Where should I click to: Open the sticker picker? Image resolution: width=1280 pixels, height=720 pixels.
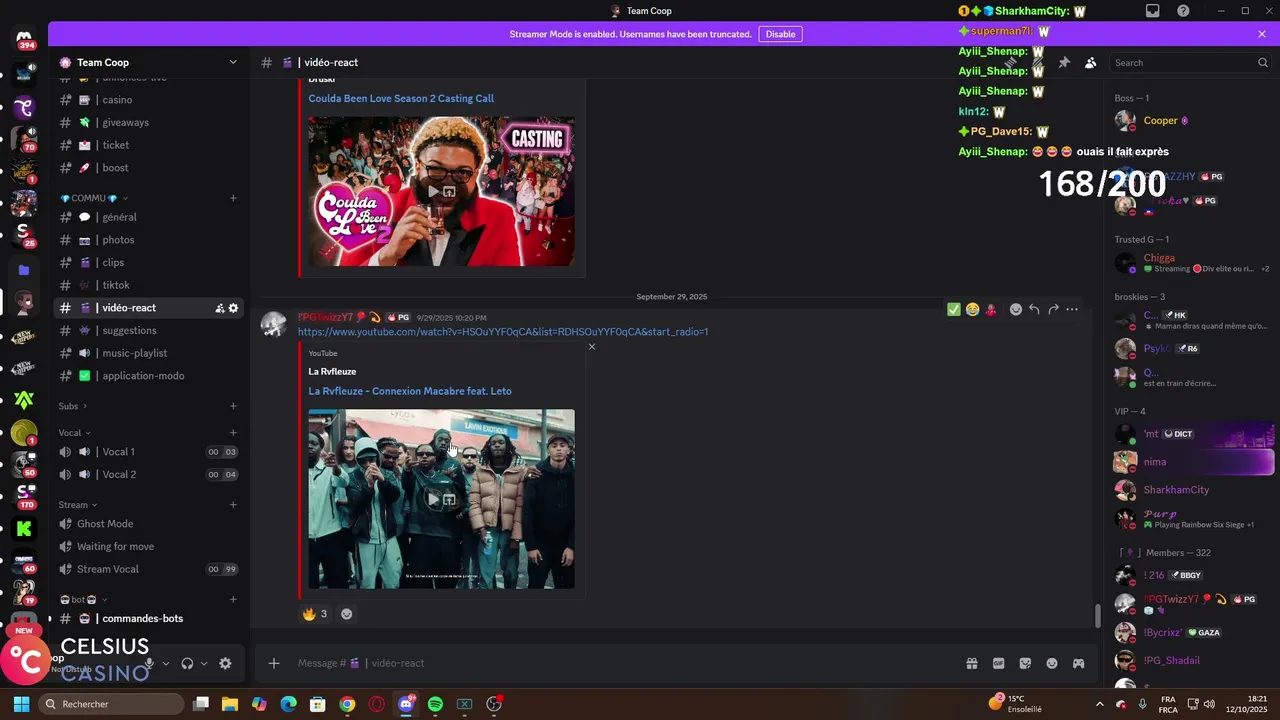click(x=1025, y=663)
